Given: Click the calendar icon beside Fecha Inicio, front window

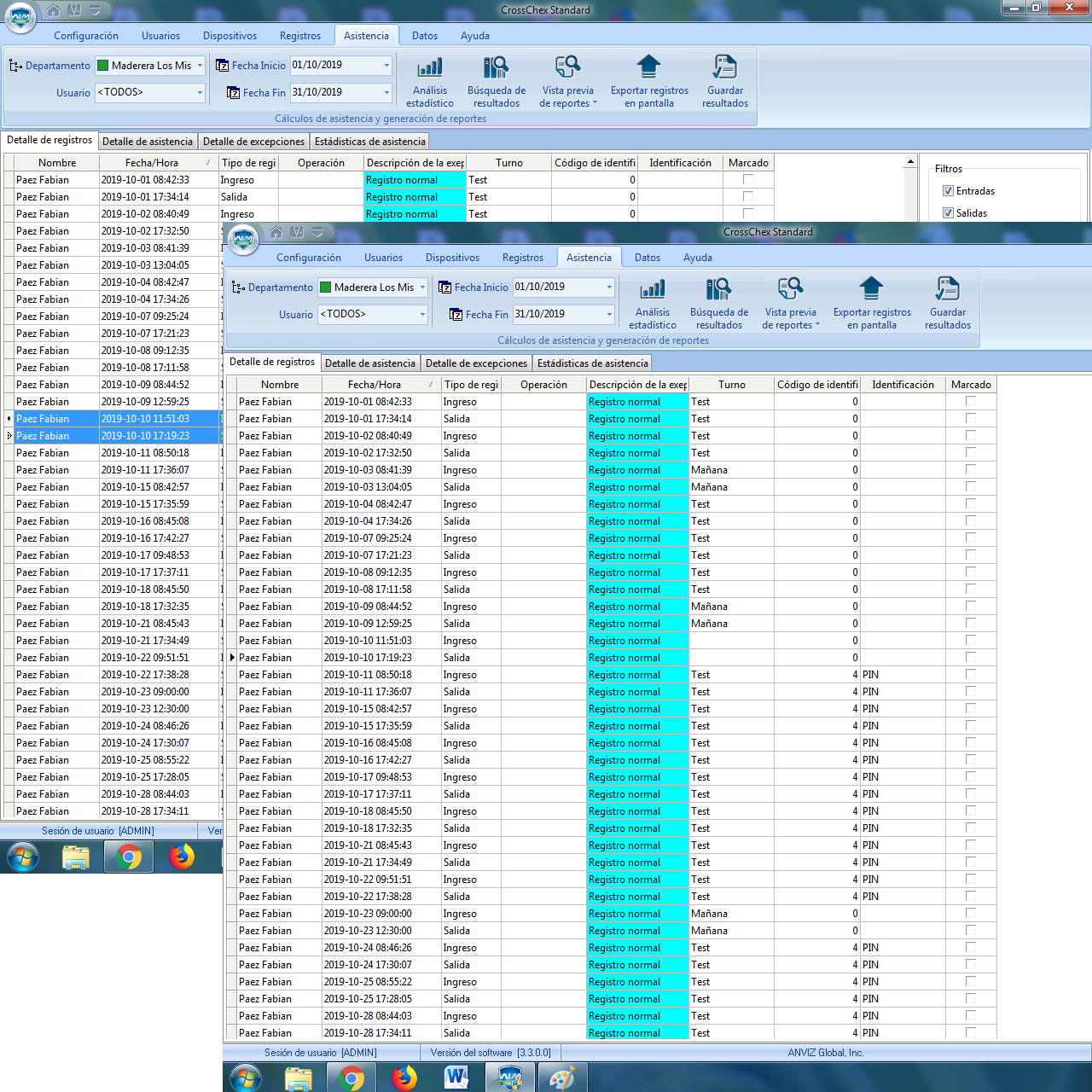Looking at the screenshot, I should (444, 288).
